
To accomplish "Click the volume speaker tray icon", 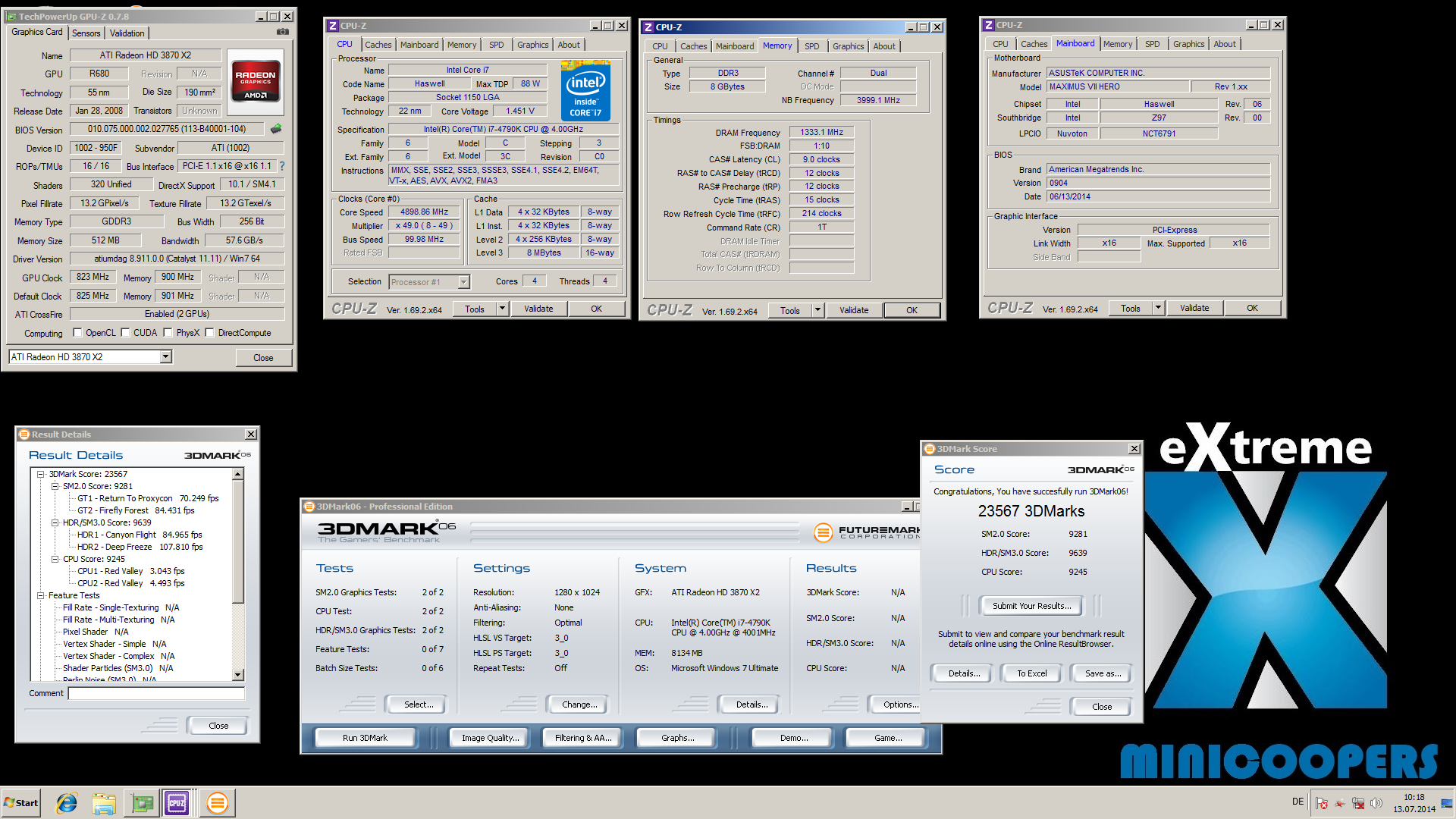I will click(x=1376, y=803).
